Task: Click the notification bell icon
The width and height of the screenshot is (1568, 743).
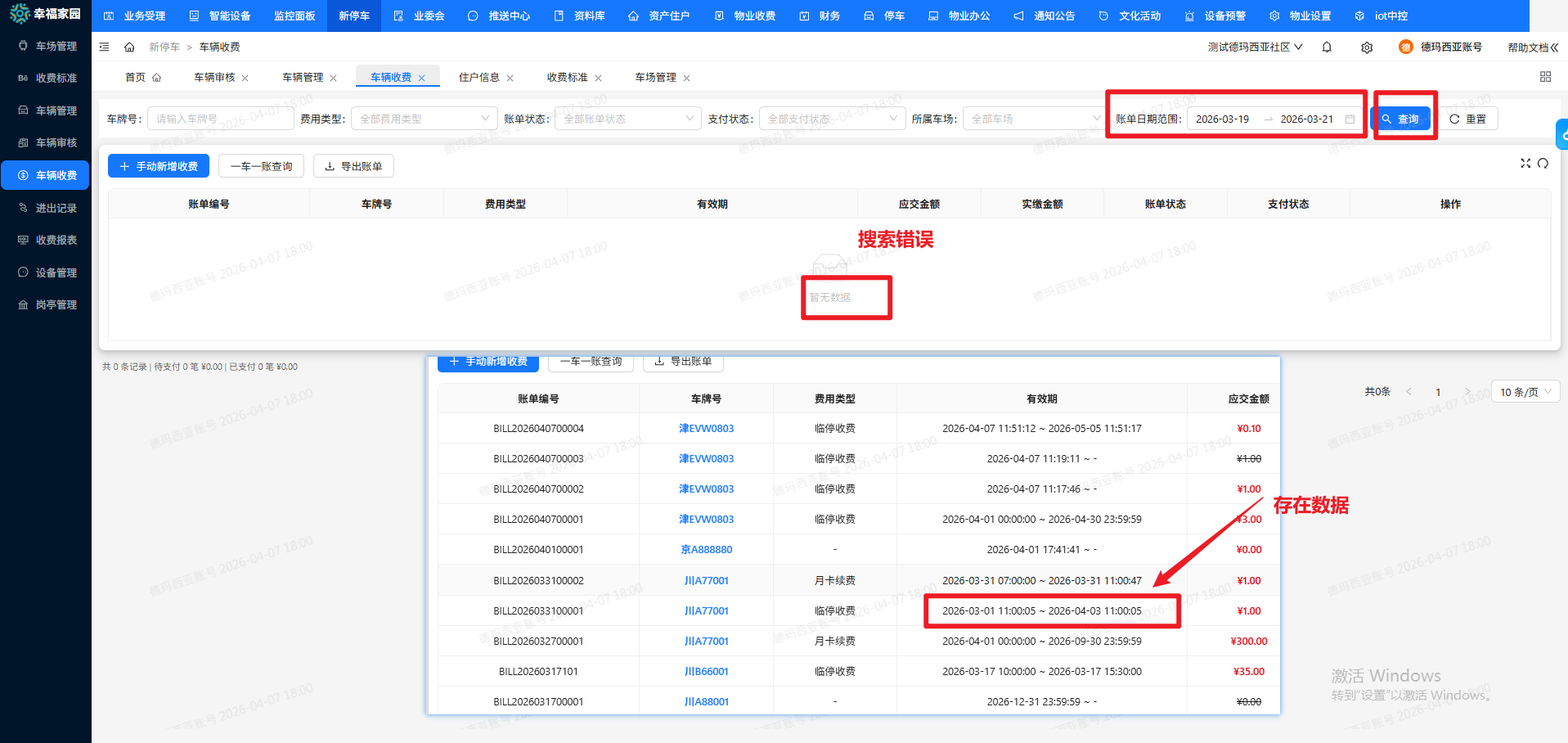Action: (x=1327, y=47)
